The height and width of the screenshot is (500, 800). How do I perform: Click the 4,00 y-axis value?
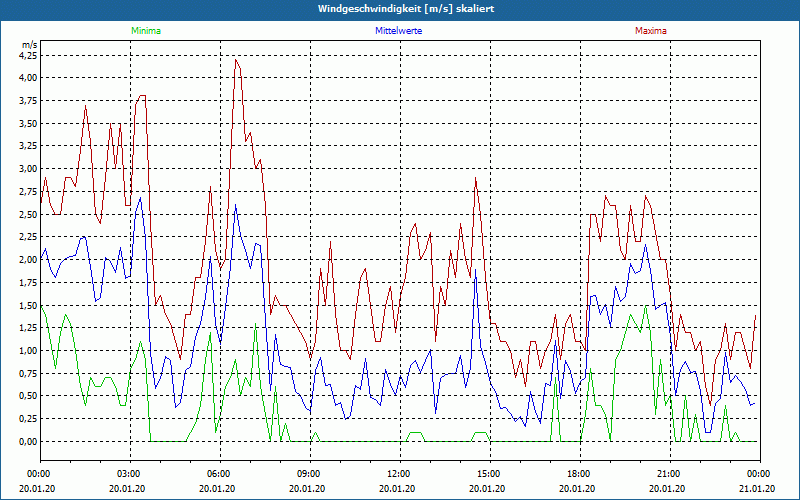coord(28,78)
